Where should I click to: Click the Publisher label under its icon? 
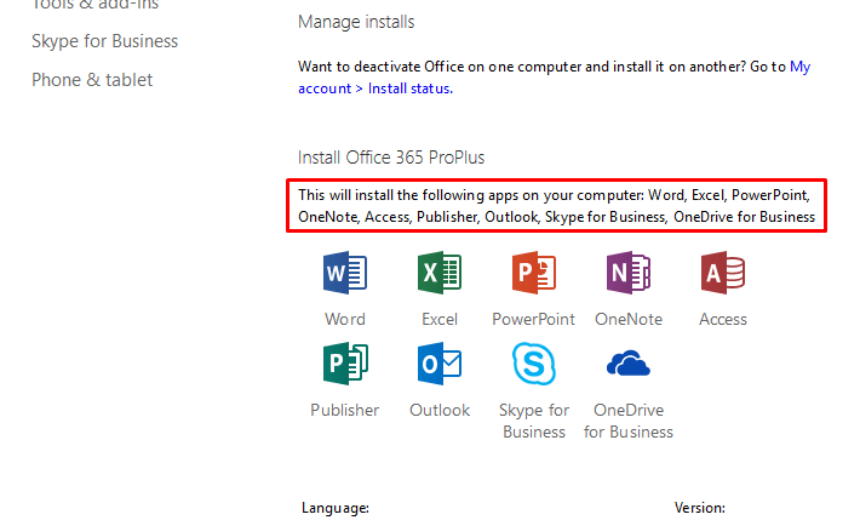(x=345, y=410)
